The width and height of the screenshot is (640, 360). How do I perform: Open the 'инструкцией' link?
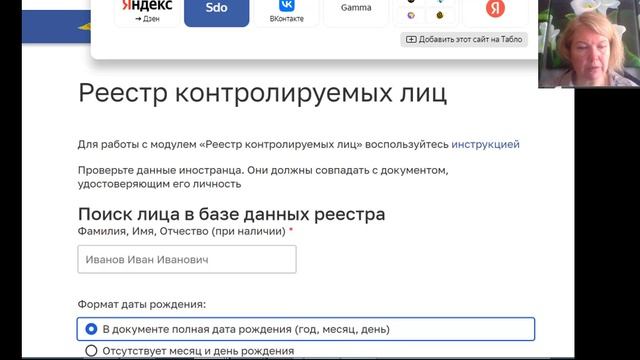pyautogui.click(x=485, y=144)
